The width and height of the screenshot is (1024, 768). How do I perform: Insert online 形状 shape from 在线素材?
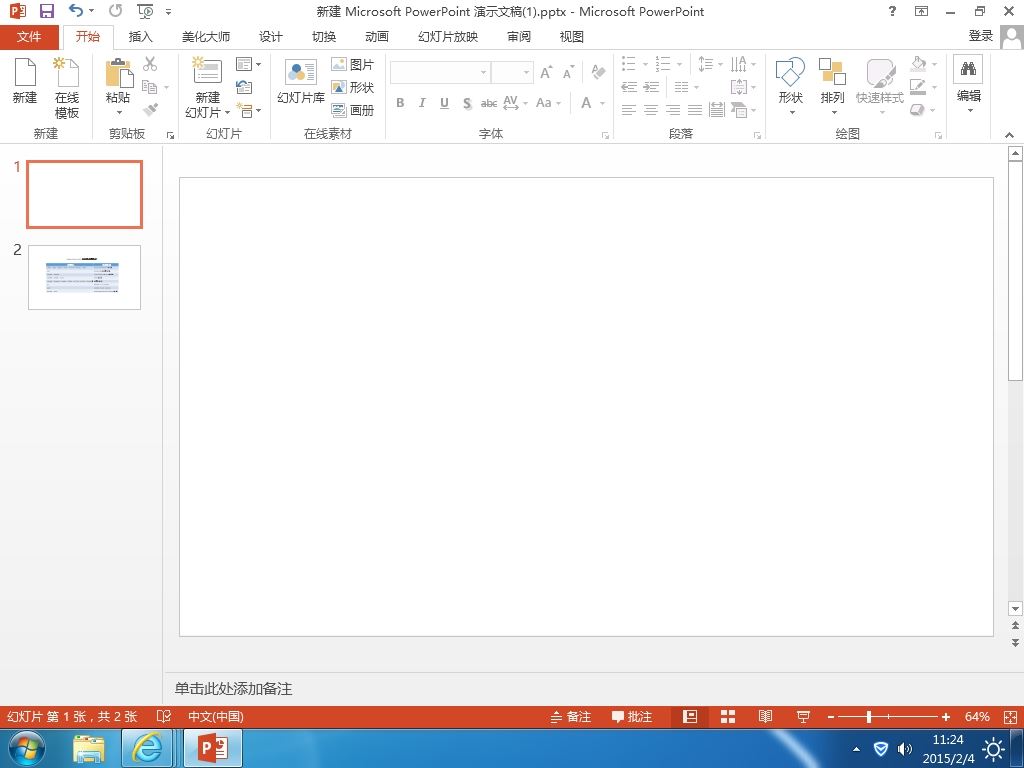(x=353, y=87)
